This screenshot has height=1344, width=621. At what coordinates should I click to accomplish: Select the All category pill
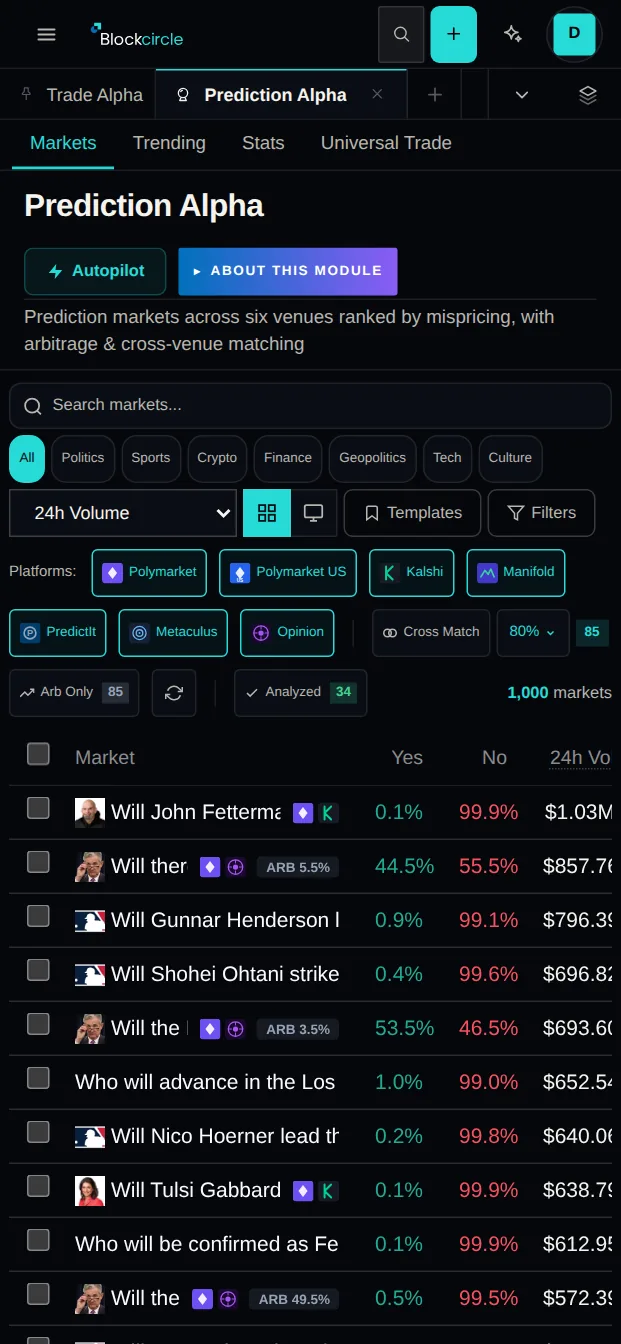pos(27,458)
